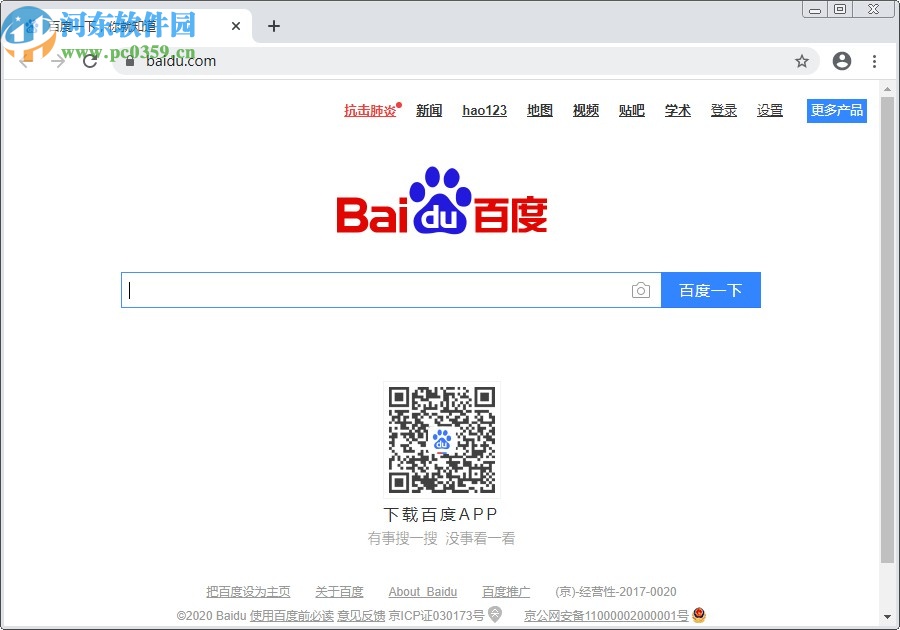Open the 视频 video link

tap(586, 110)
